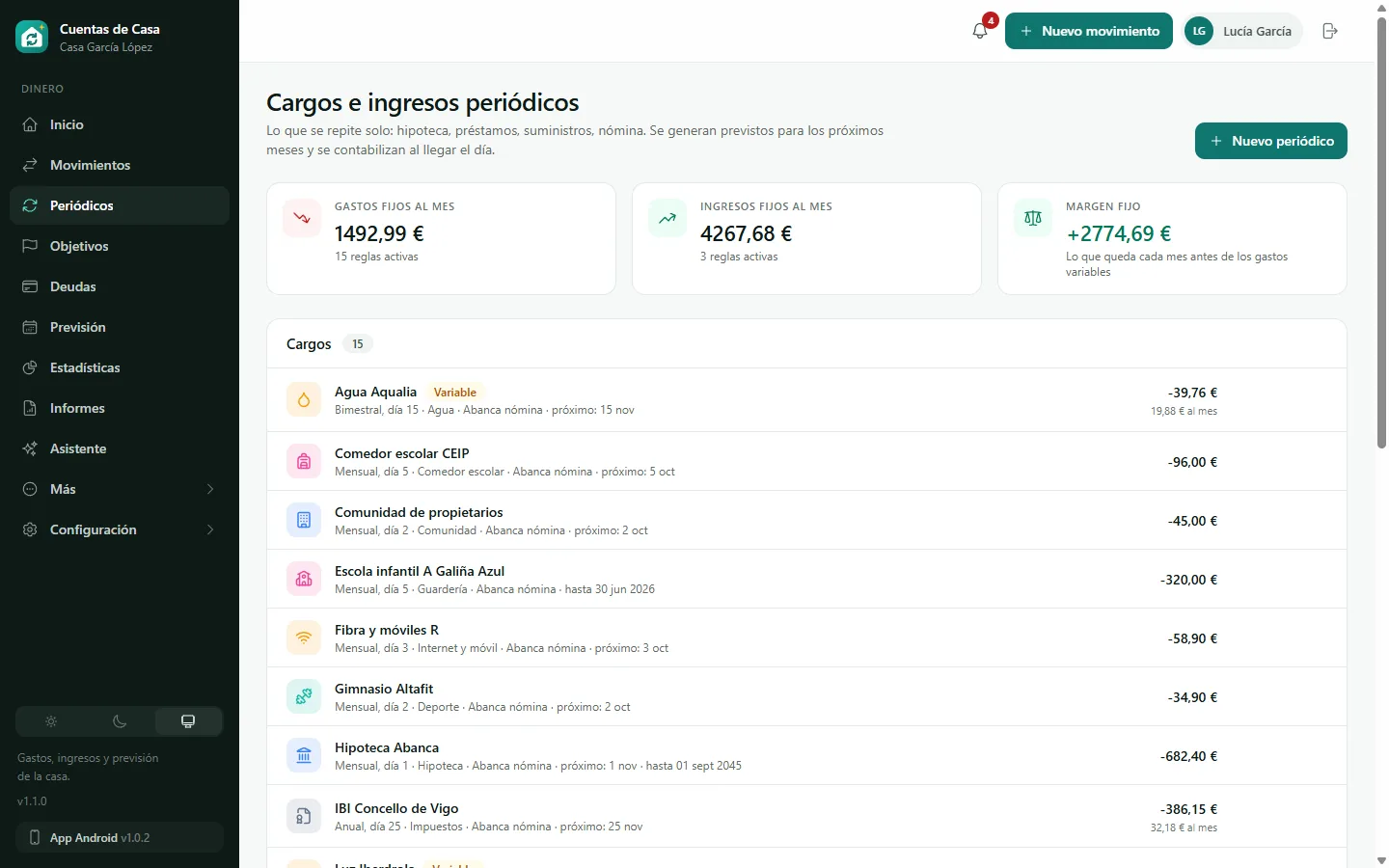Select system theme mode
Screen dimensions: 1389x868
[188, 721]
